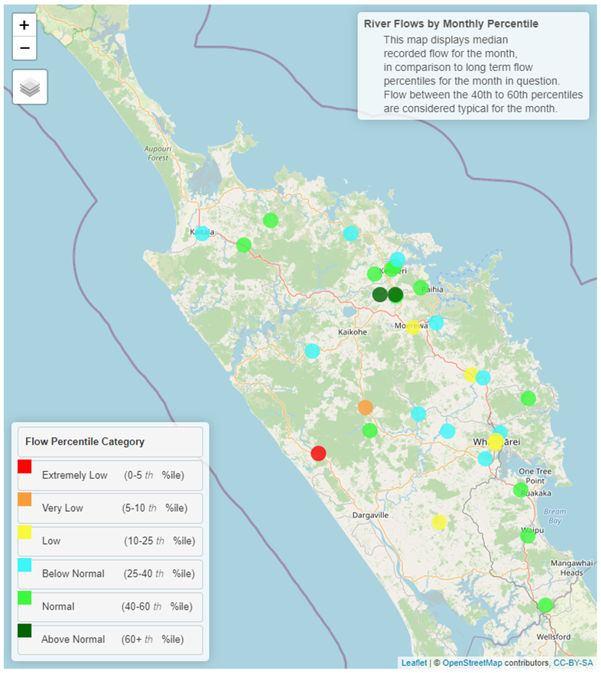The width and height of the screenshot is (601, 673).
Task: Click the Kaikohe town label
Action: 352,332
